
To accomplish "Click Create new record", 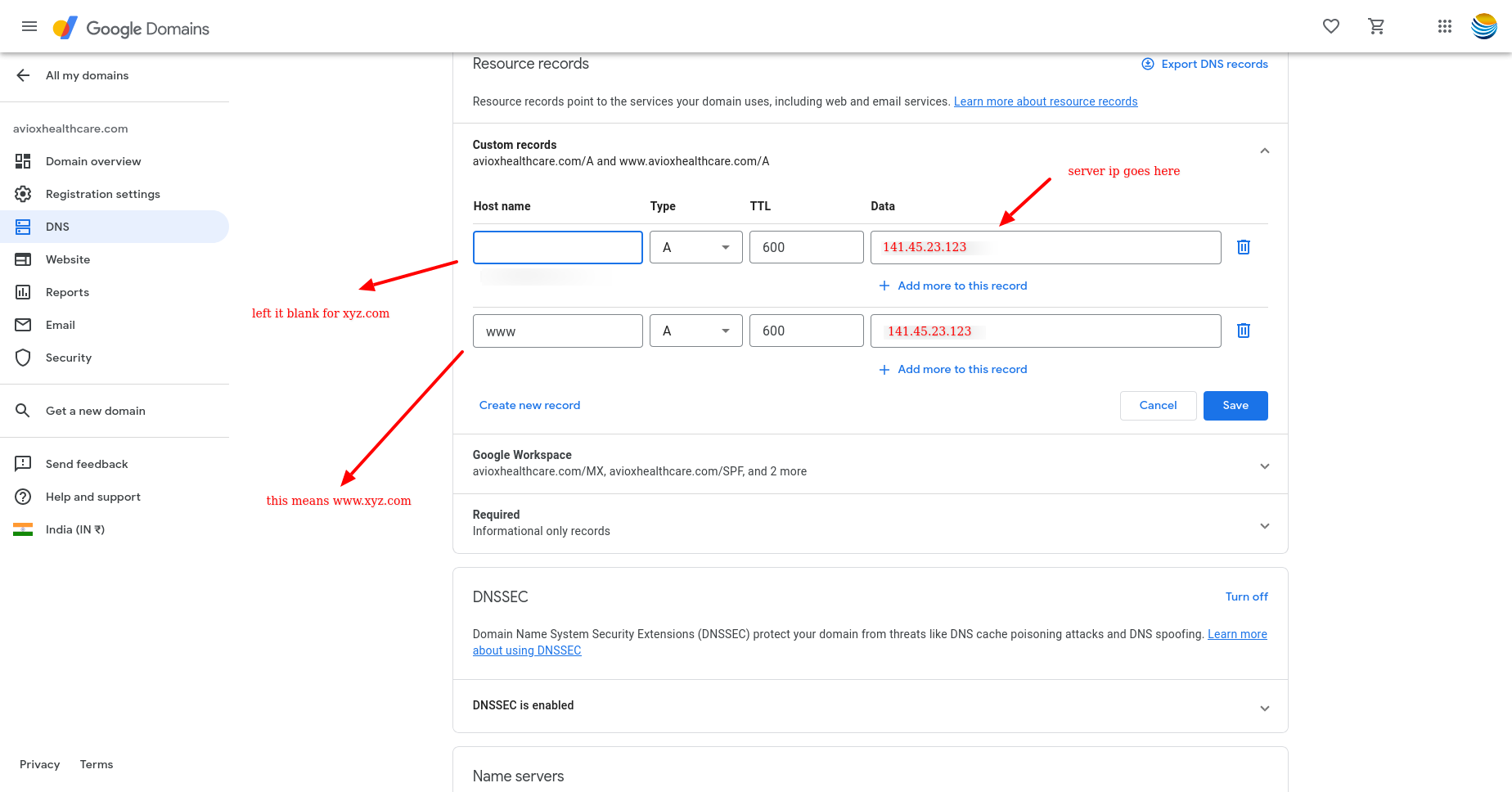I will (x=529, y=405).
